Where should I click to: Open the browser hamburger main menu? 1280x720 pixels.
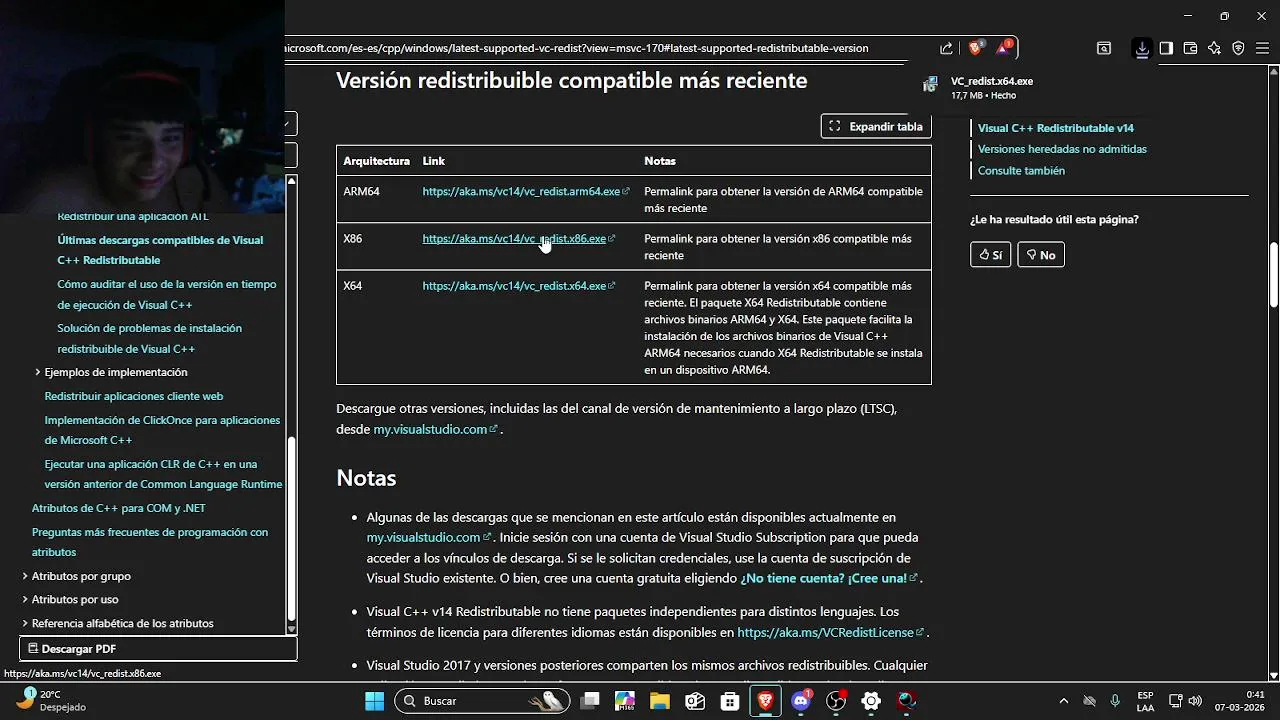click(x=1261, y=48)
